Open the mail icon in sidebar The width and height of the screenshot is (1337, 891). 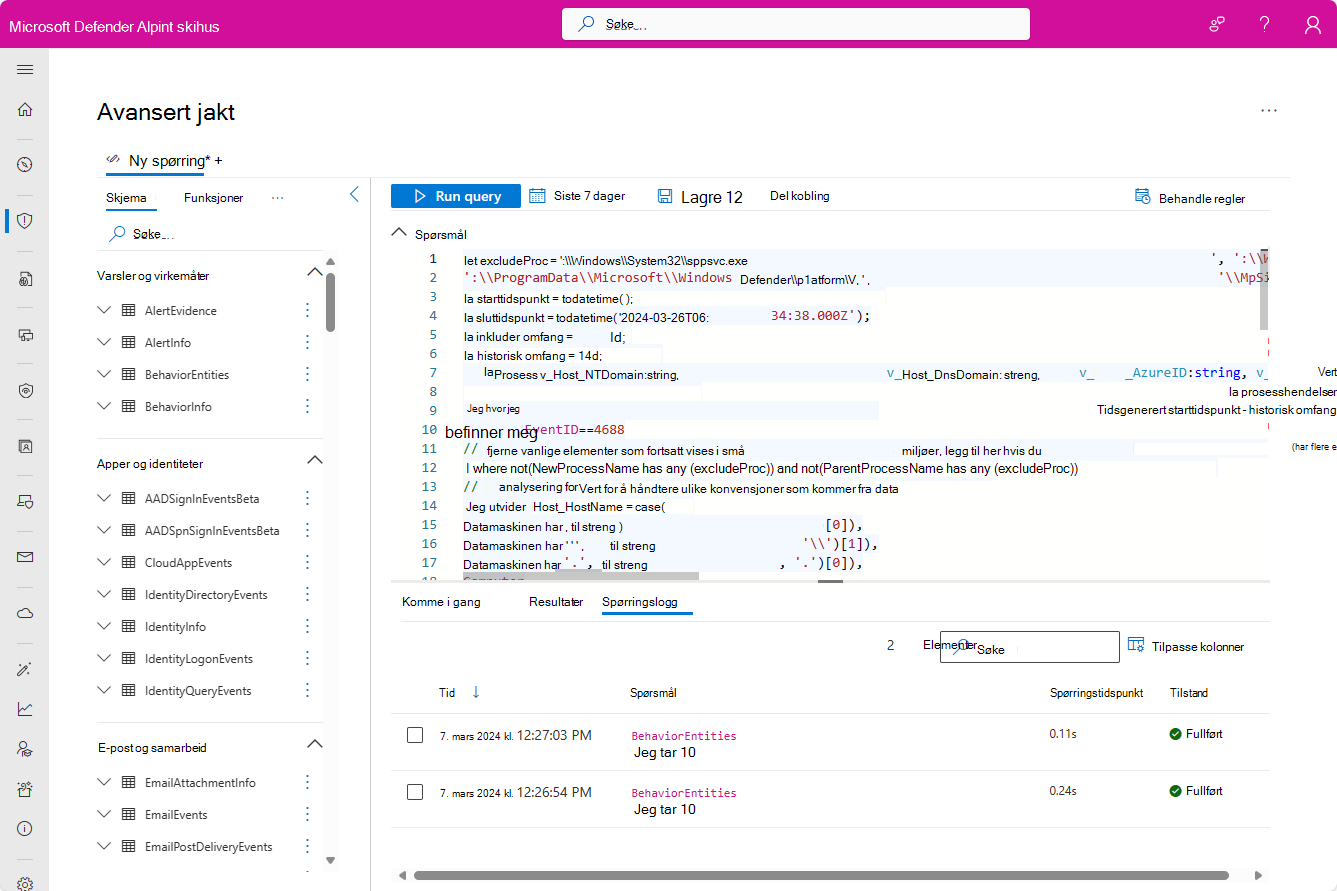point(25,557)
